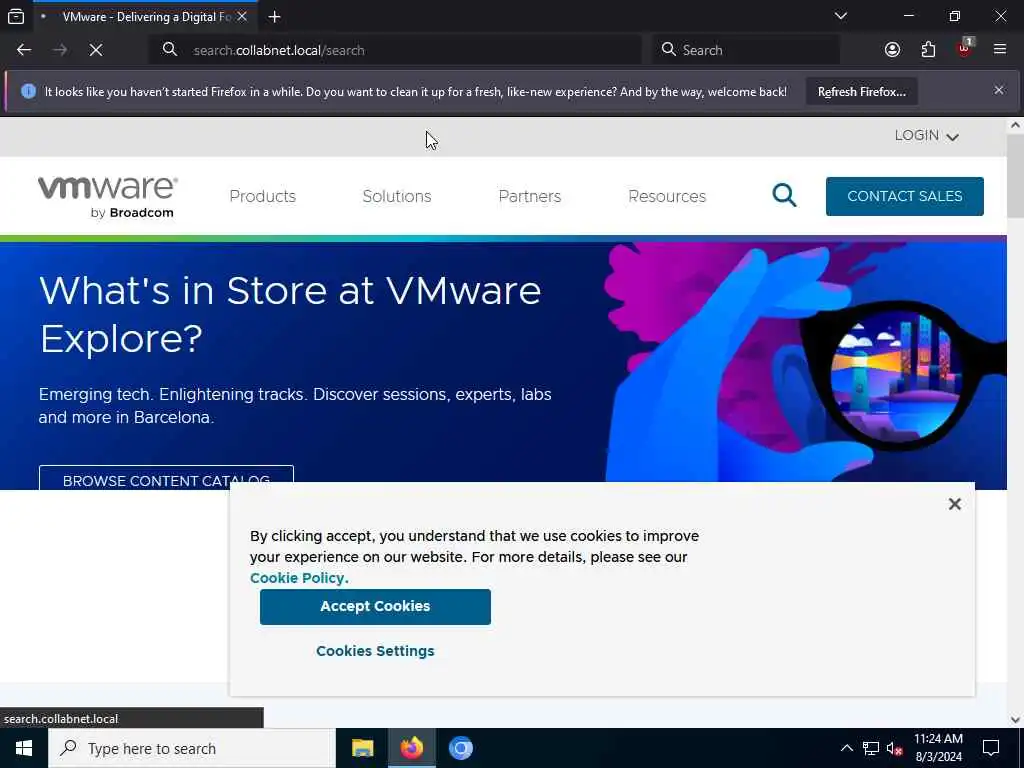The width and height of the screenshot is (1024, 768).
Task: Click Accept Cookies button
Action: coord(375,607)
